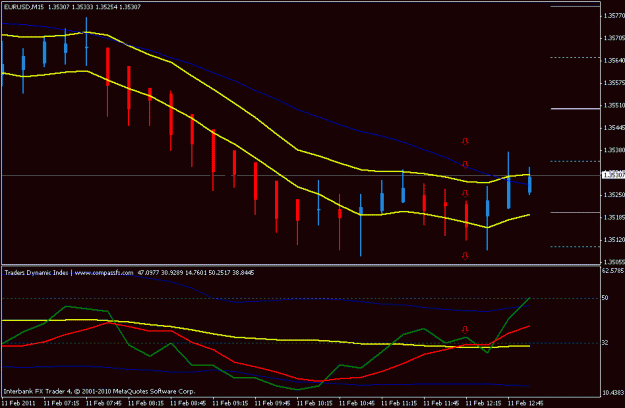Click the 1.35250 price axis label
This screenshot has height=408, width=625.
(614, 195)
